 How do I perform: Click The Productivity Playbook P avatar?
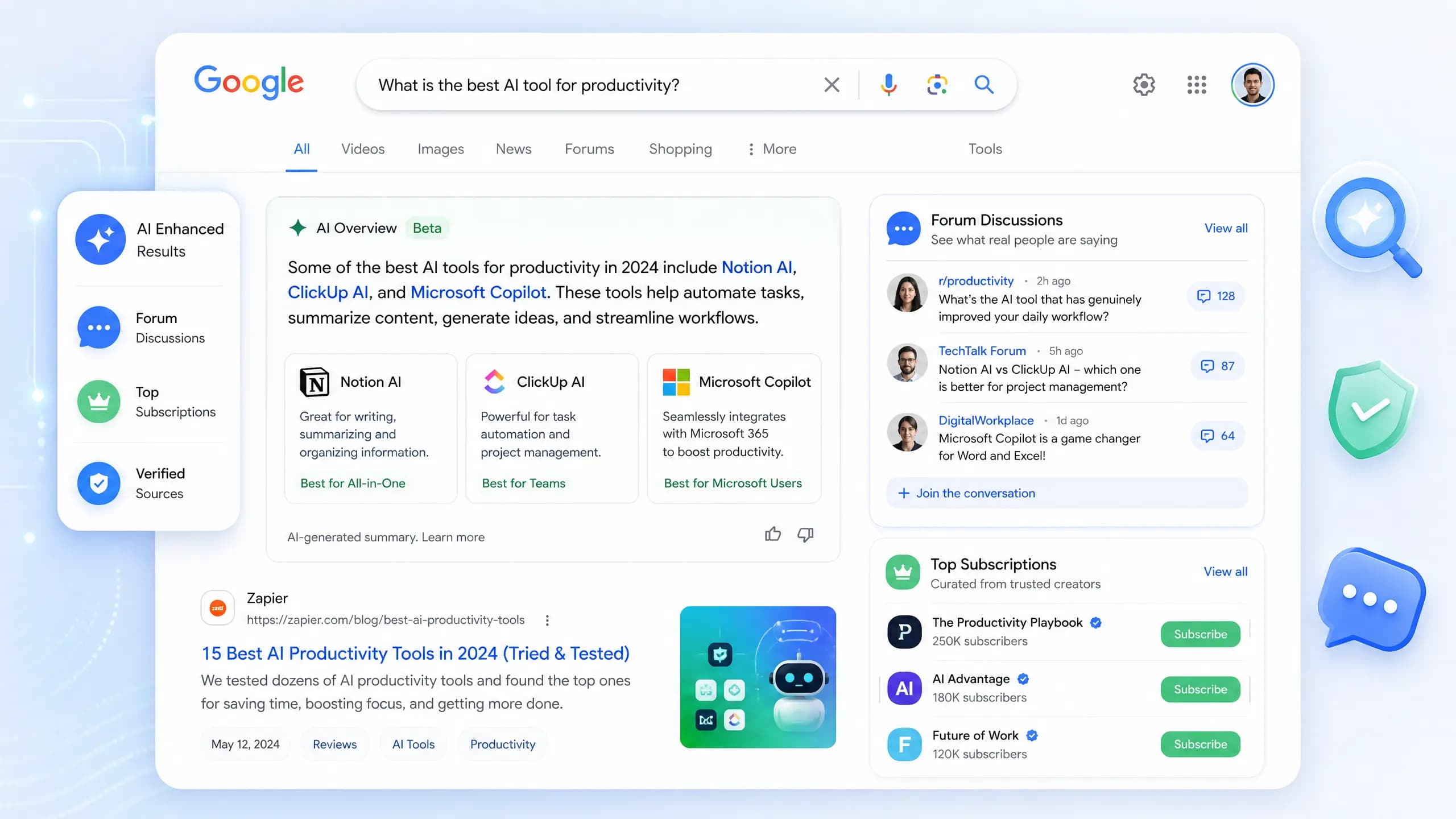904,632
